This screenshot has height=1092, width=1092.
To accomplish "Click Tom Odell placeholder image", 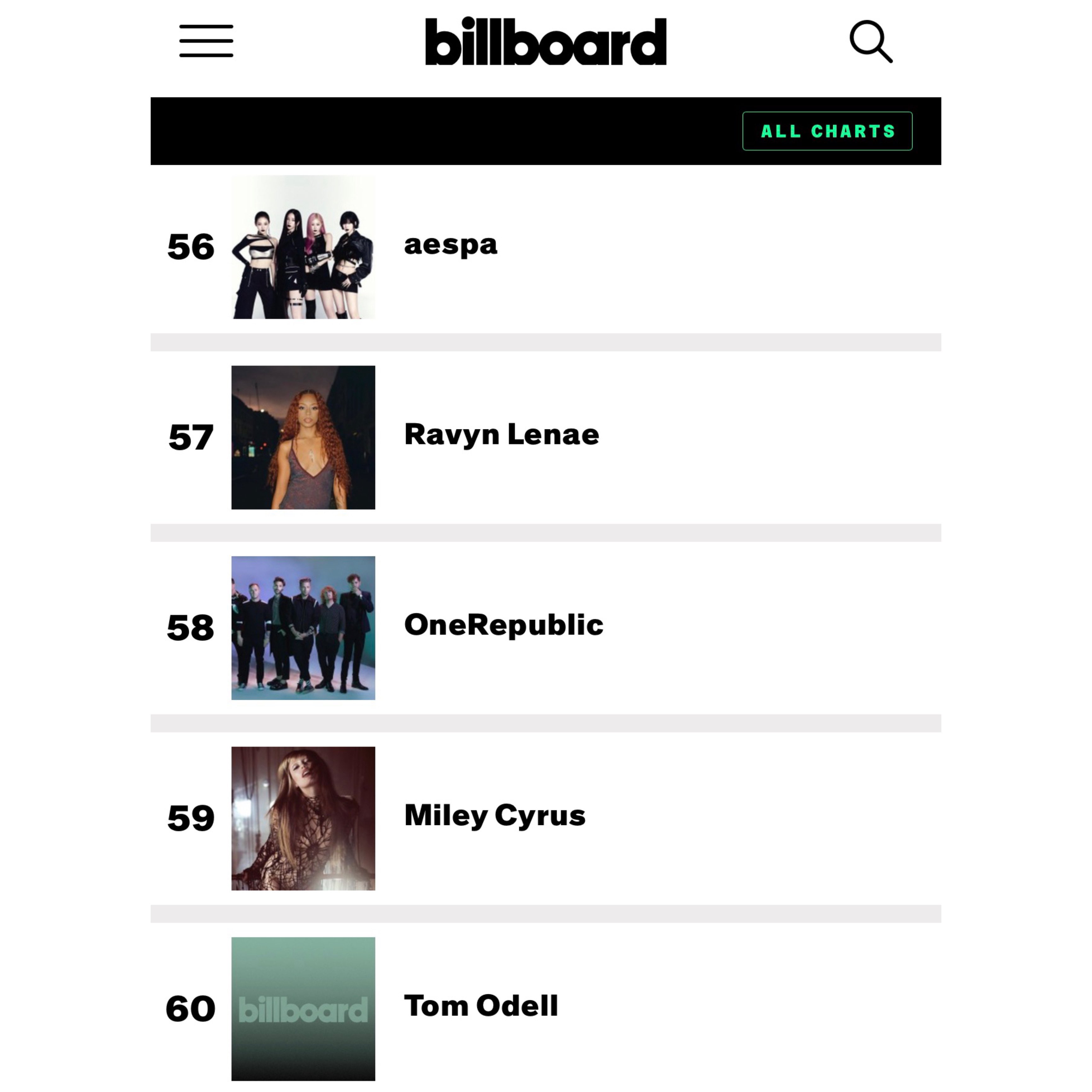I will click(x=303, y=1008).
